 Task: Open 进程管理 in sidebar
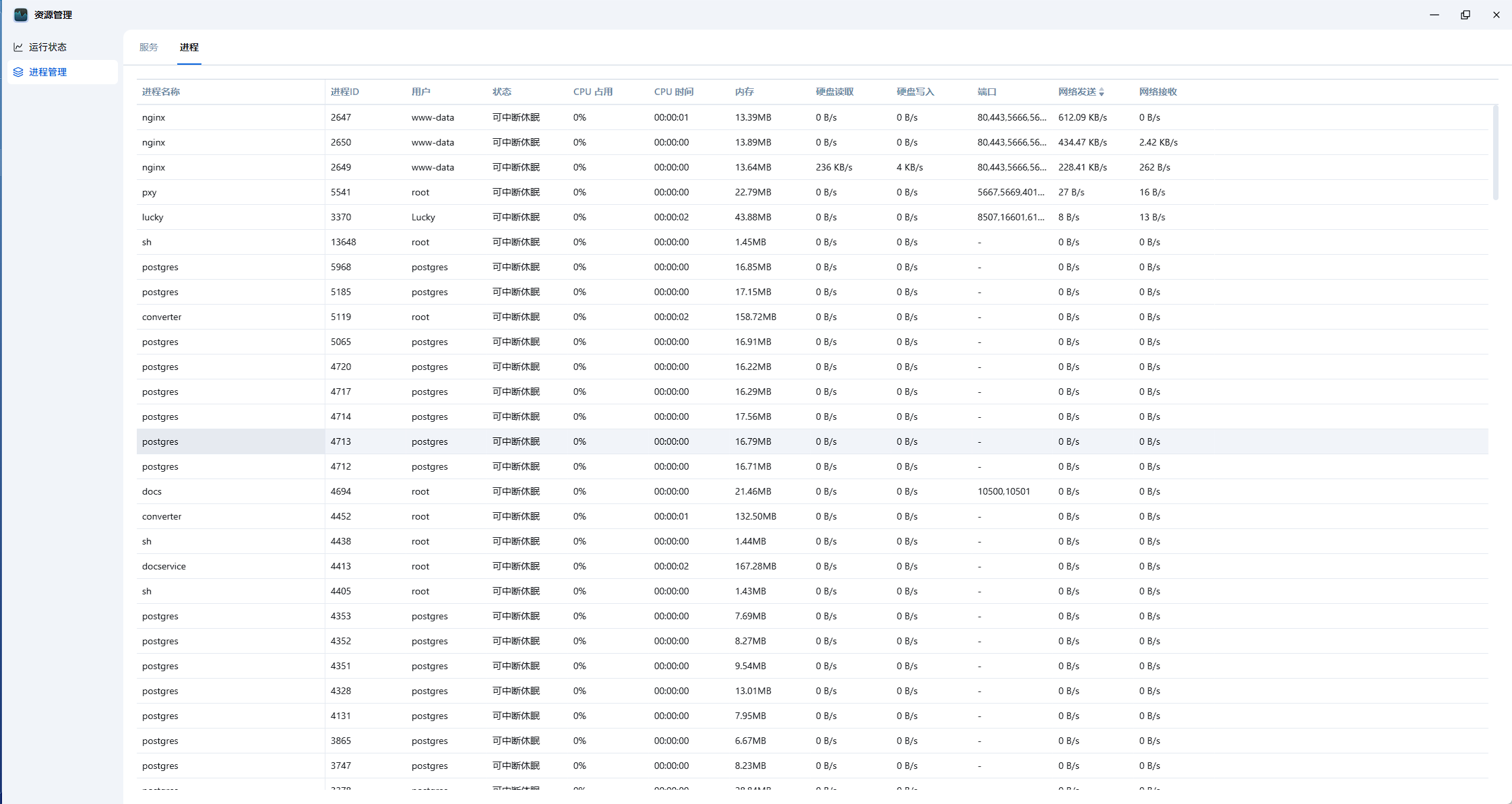(47, 72)
